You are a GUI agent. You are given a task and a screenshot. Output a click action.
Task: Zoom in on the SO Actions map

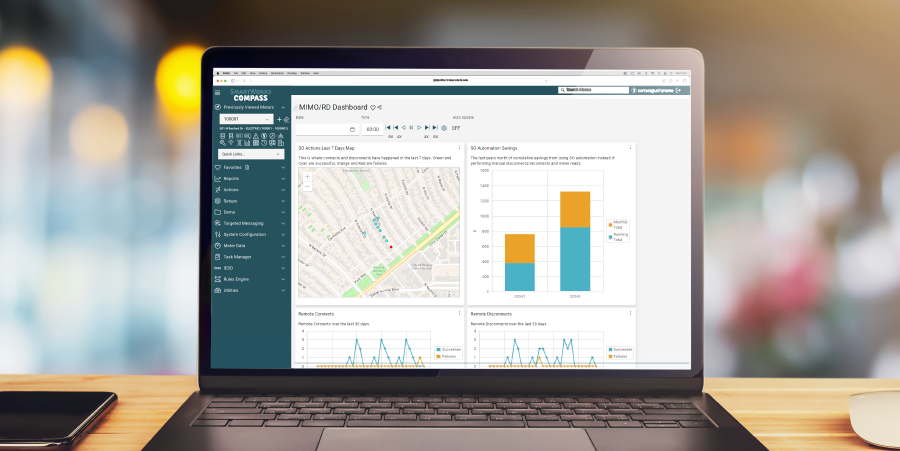(x=307, y=177)
